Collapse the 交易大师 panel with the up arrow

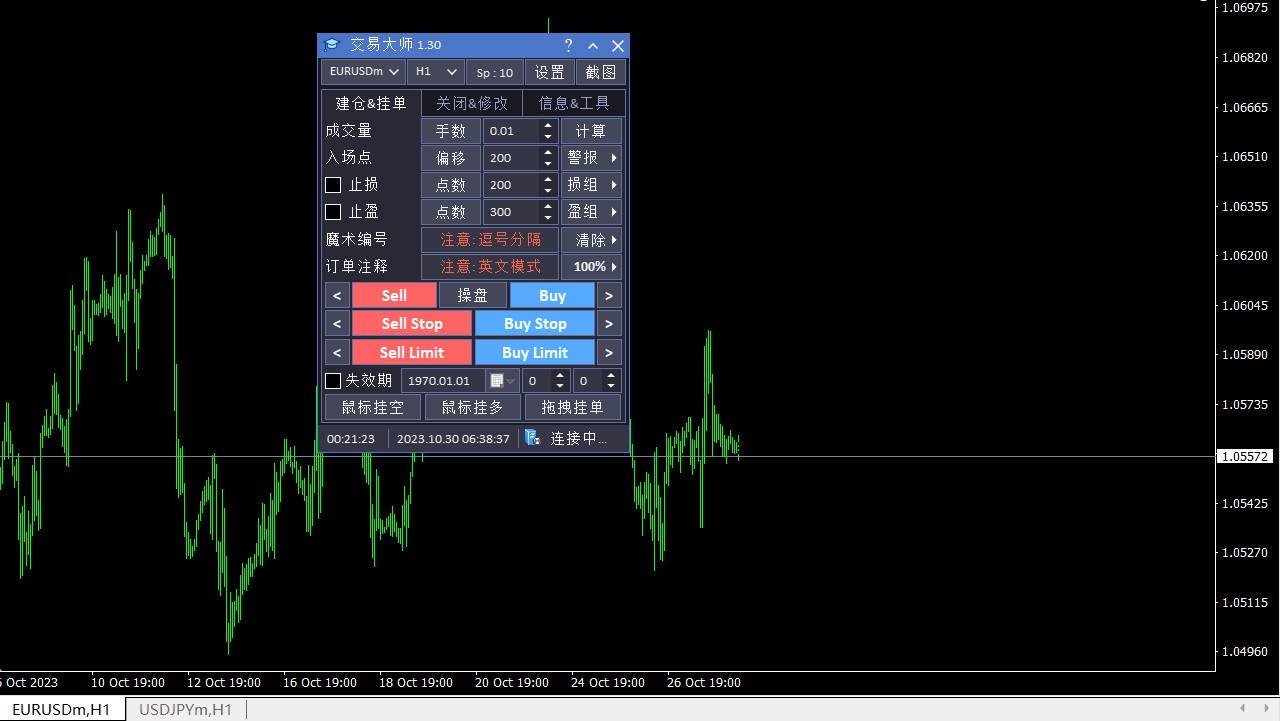pos(593,45)
